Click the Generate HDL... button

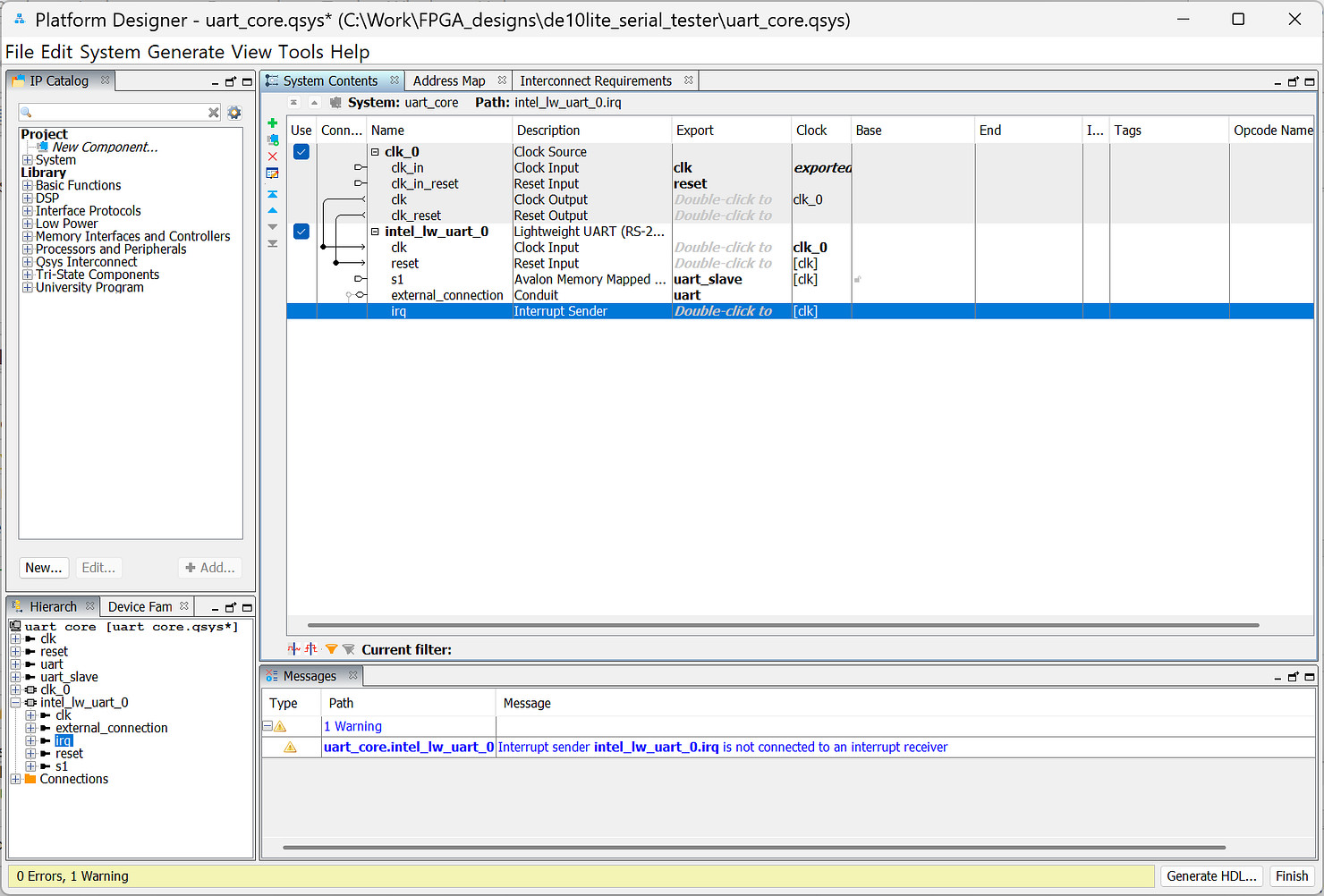click(x=1211, y=876)
